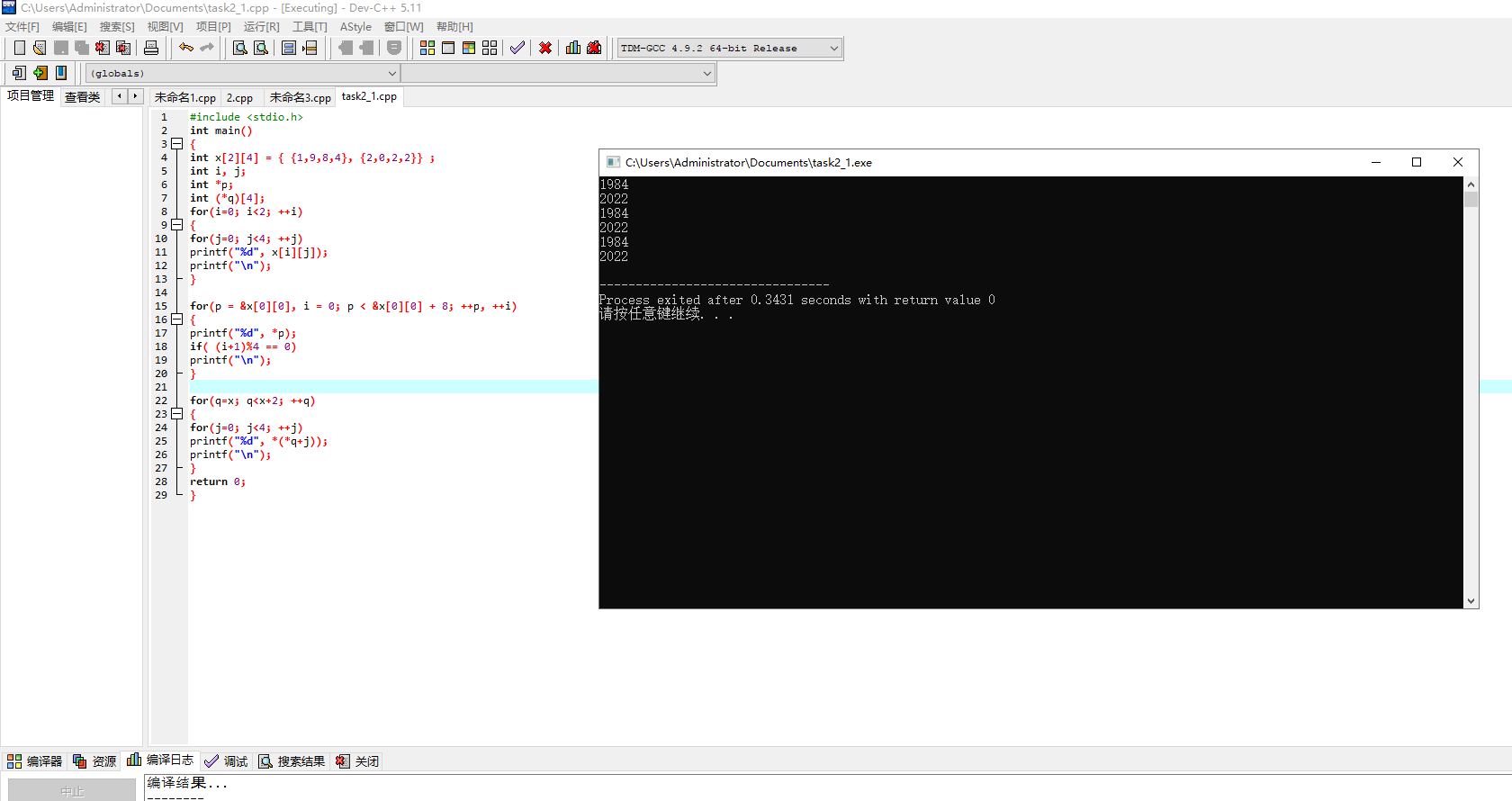This screenshot has width=1512, height=801.
Task: Click the Delete profiling information icon
Action: pyautogui.click(x=594, y=48)
